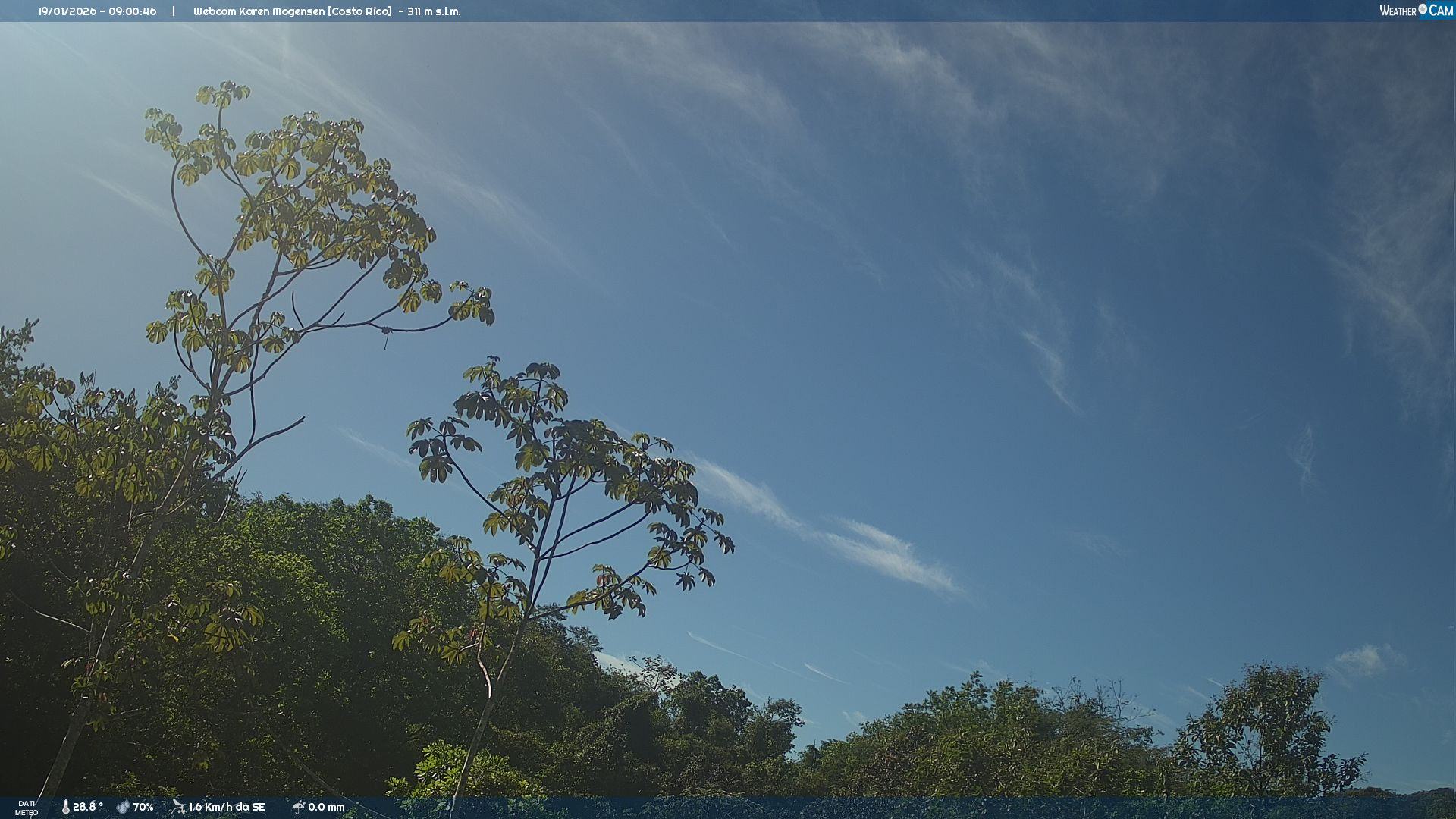Click the 19/01/2026 date text

point(67,11)
